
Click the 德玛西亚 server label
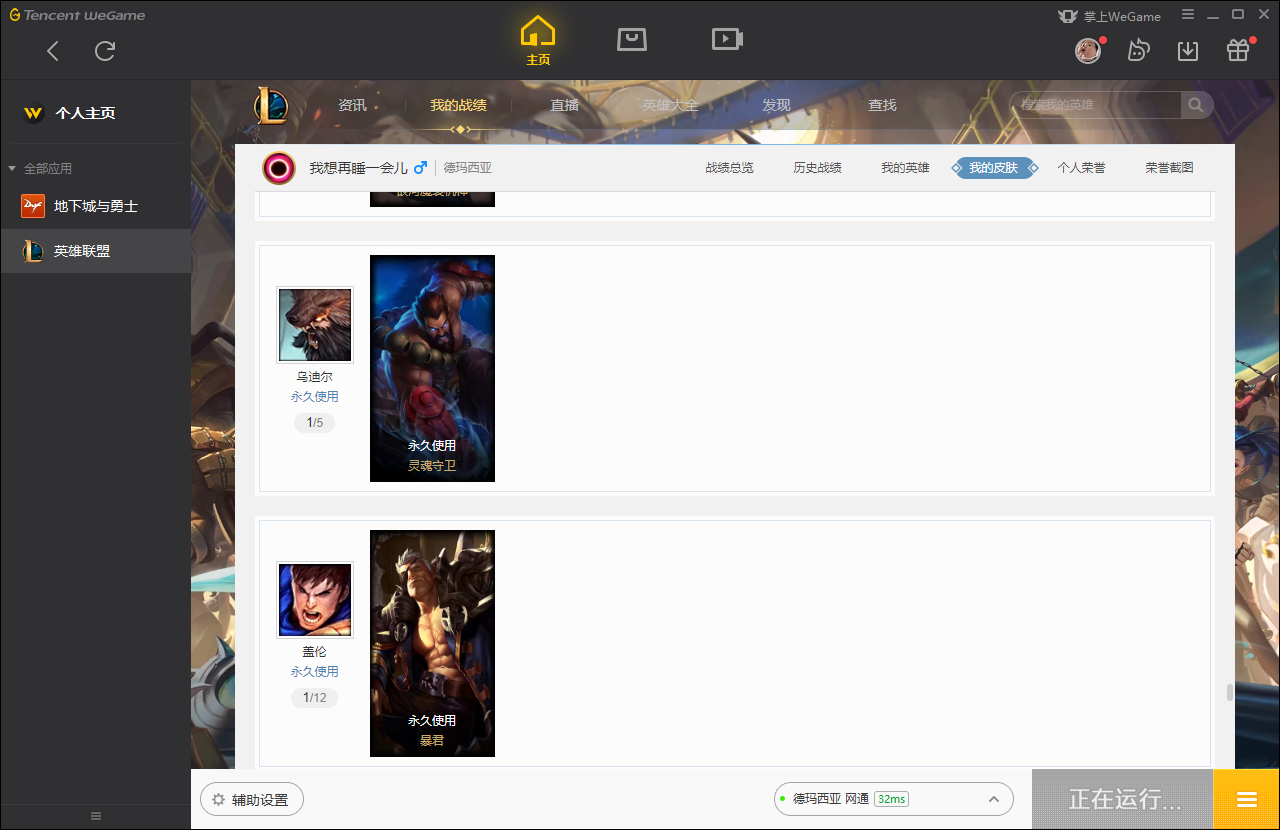coord(468,168)
